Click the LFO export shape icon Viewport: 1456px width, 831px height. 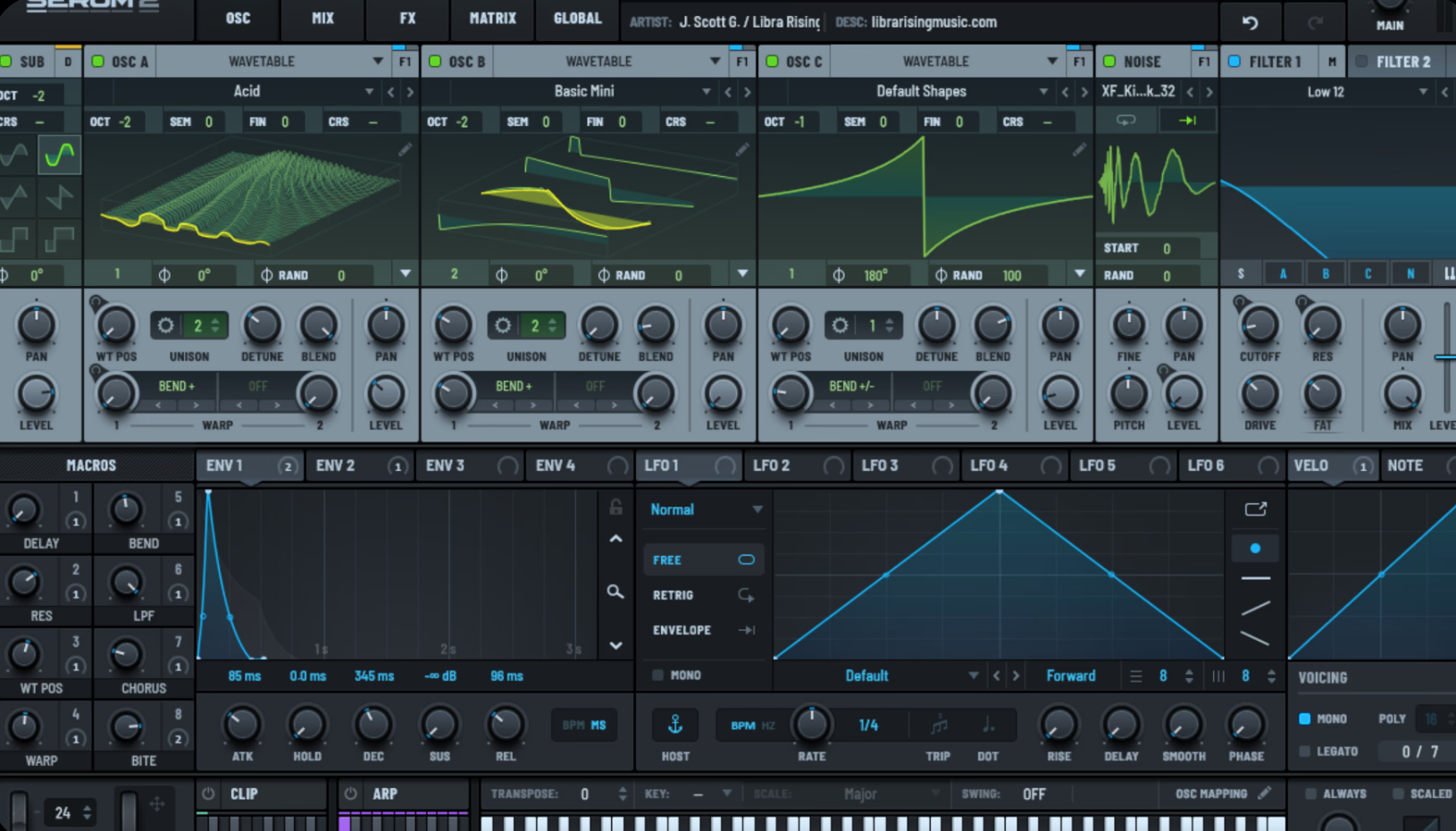coord(1255,509)
